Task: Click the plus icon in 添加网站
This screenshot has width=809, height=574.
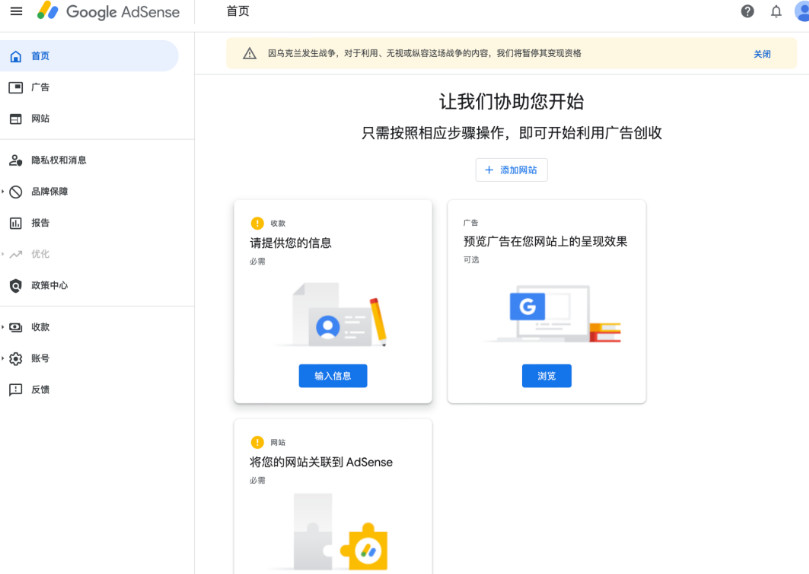Action: pos(489,170)
